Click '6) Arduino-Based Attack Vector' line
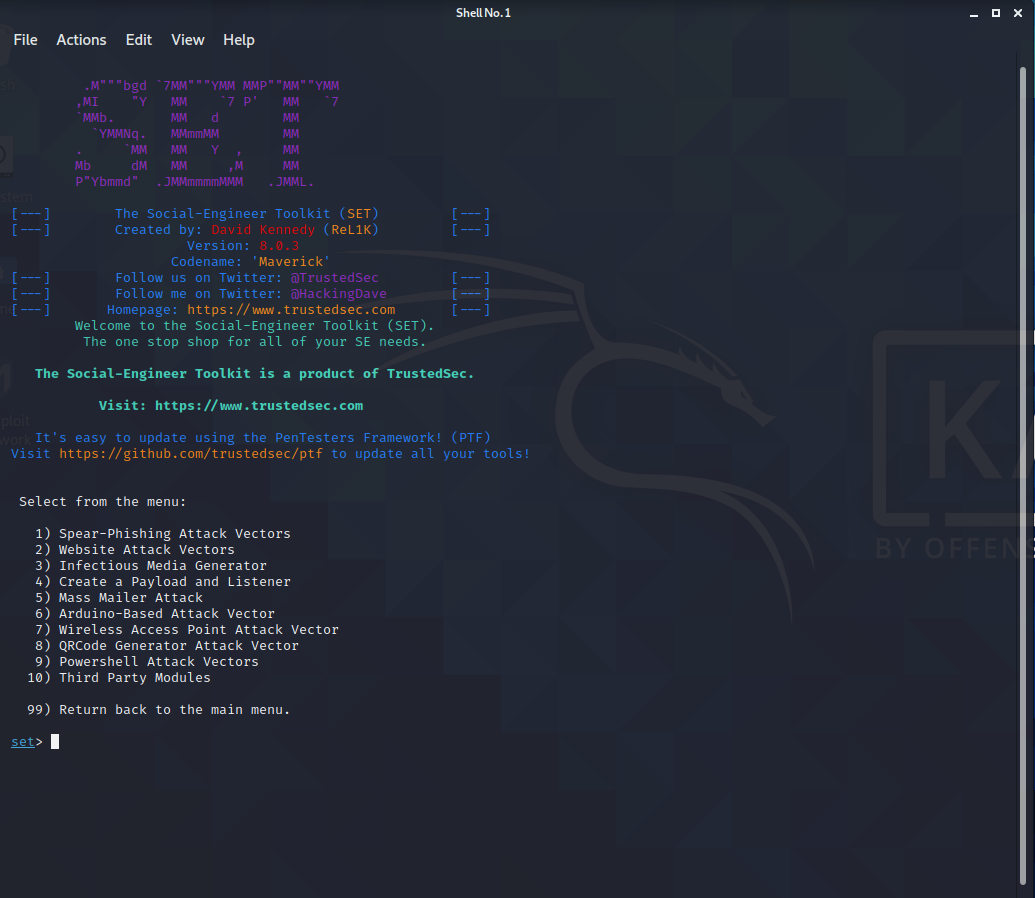This screenshot has width=1035, height=898. (154, 613)
